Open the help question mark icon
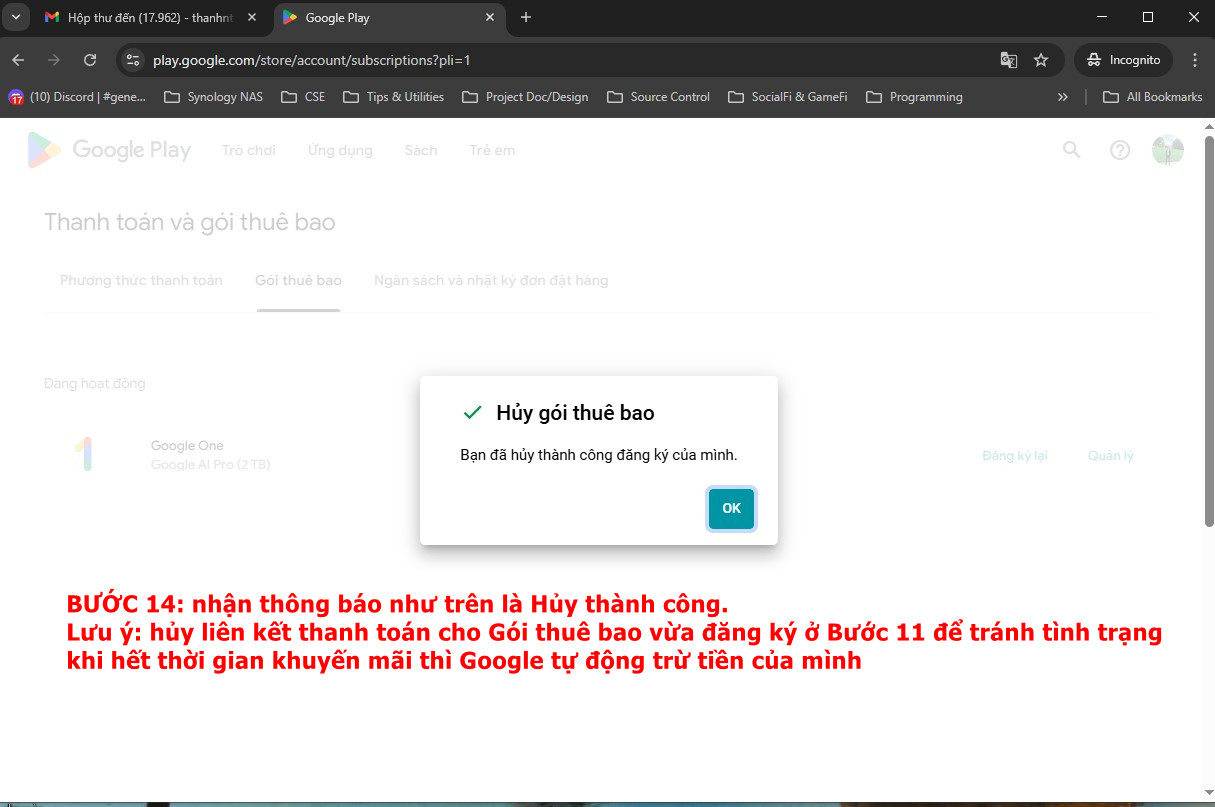 (1120, 150)
